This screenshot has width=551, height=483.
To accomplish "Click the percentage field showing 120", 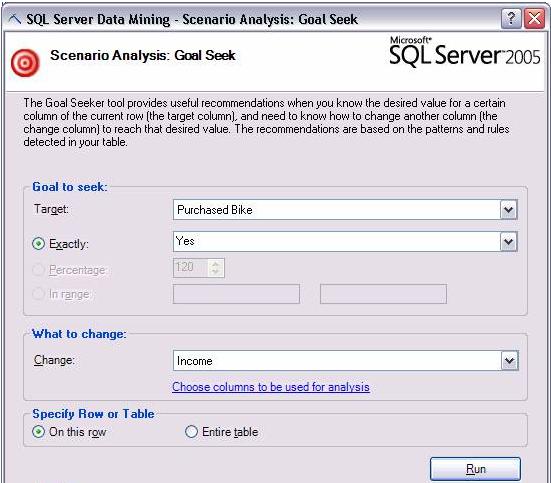I will pyautogui.click(x=199, y=268).
